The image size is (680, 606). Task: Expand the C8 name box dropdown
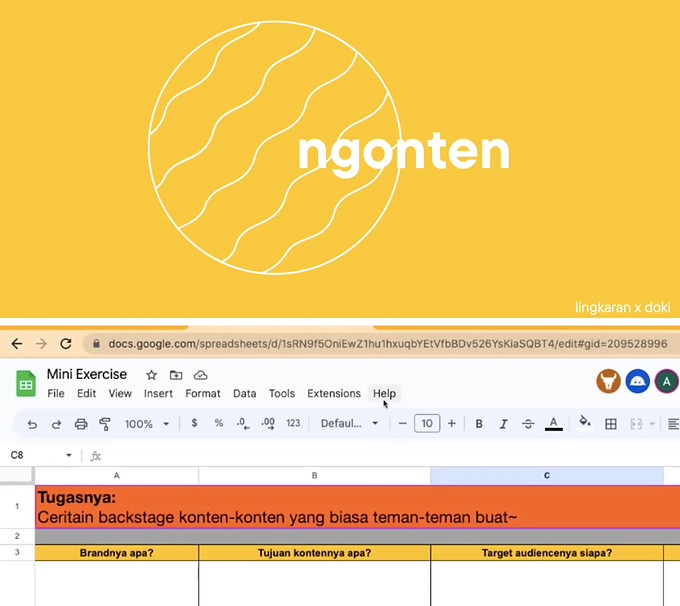[x=69, y=455]
